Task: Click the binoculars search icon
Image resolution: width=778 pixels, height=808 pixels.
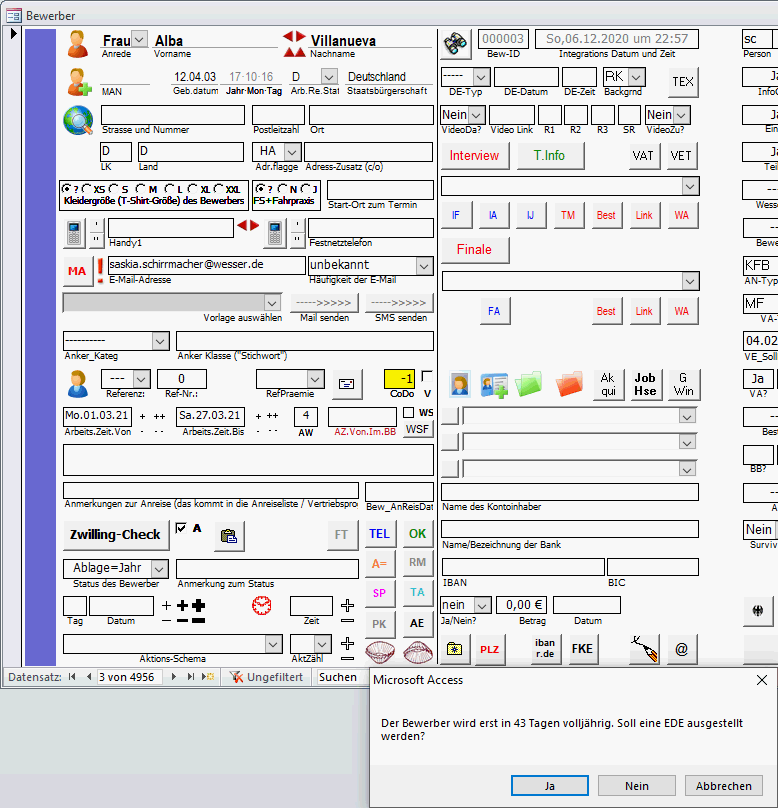Action: click(x=456, y=42)
